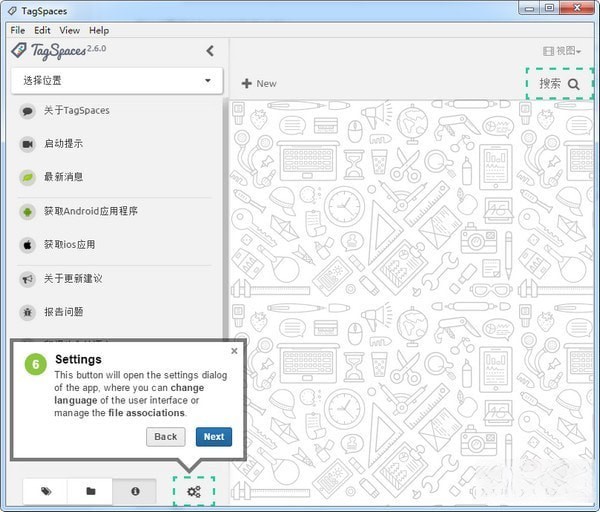Click the green leaf icon for 最新消息
Image resolution: width=600 pixels, height=512 pixels.
tap(27, 178)
